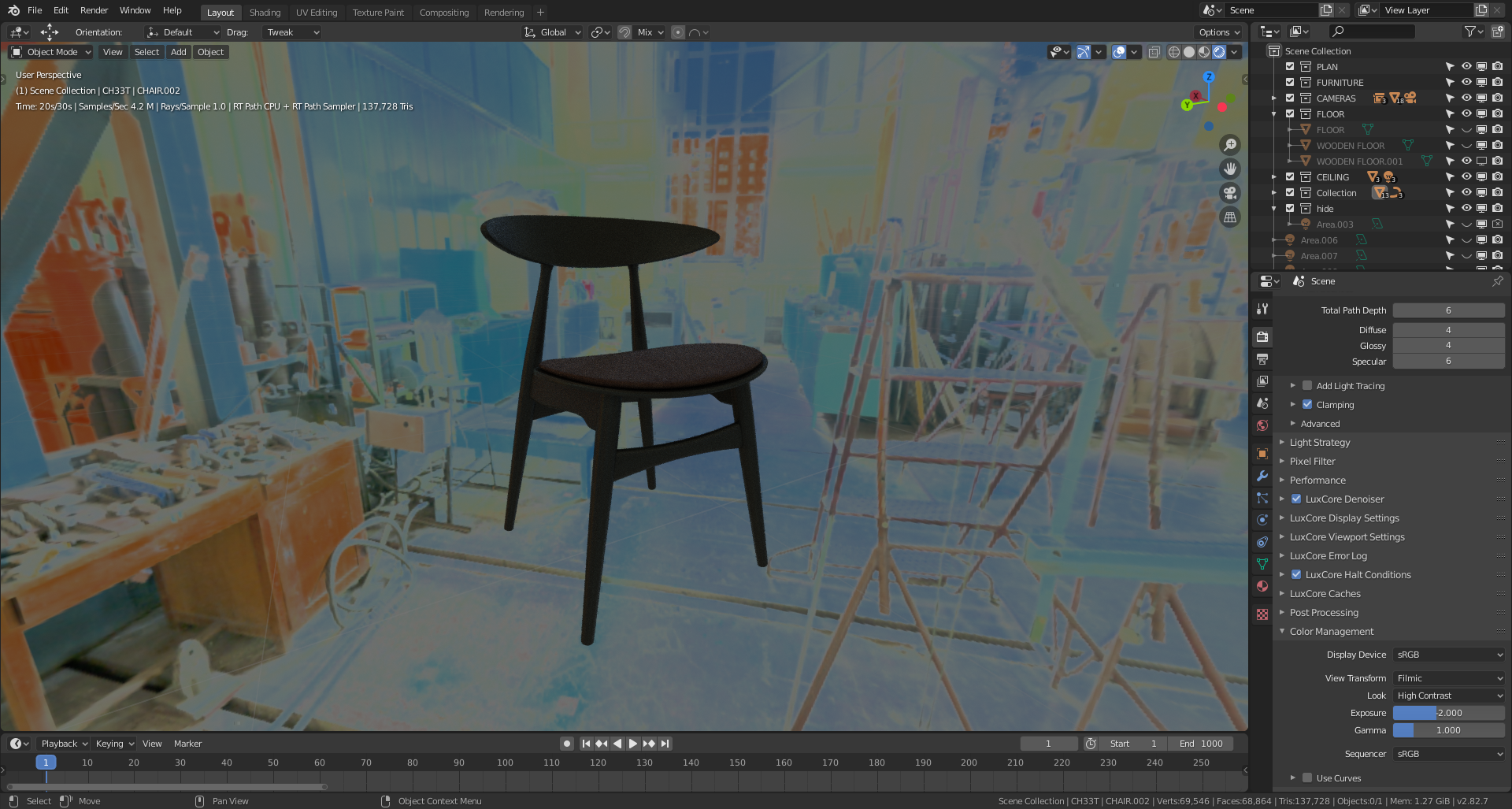Click the viewport zoom magnifier icon

coord(1229,145)
